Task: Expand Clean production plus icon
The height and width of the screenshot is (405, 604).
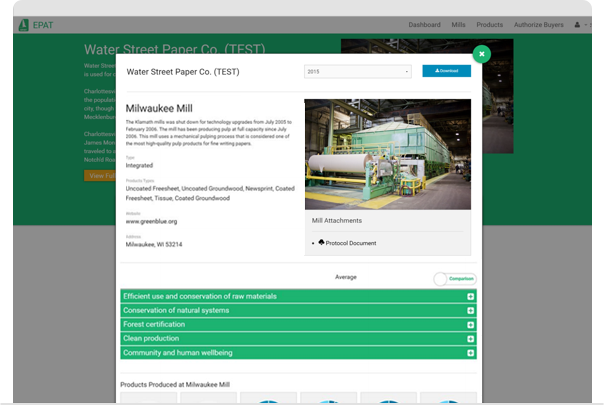Action: pyautogui.click(x=470, y=339)
